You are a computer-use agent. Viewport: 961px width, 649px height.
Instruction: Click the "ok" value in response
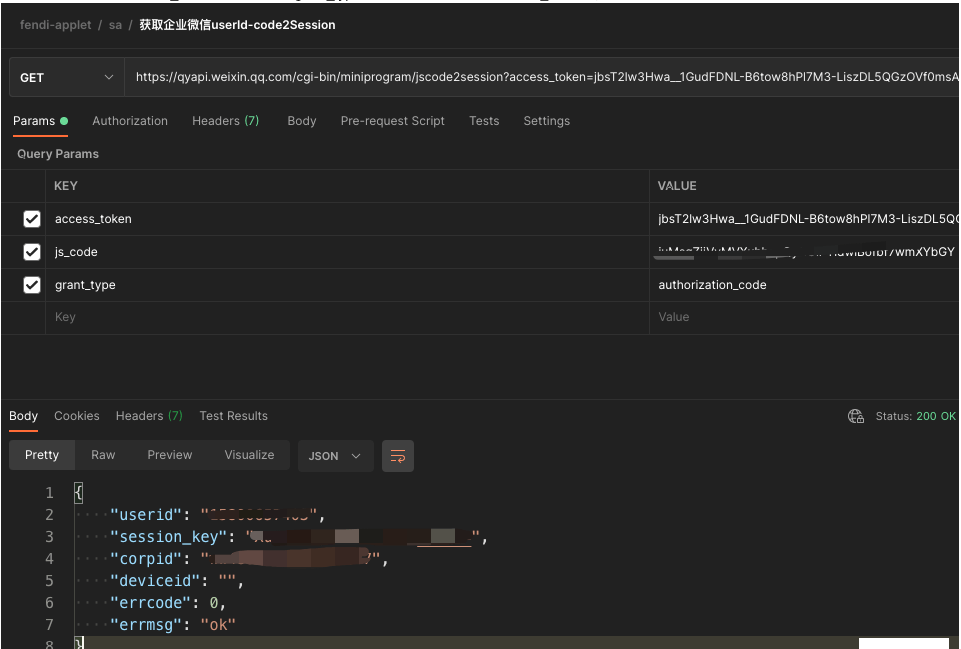point(218,625)
